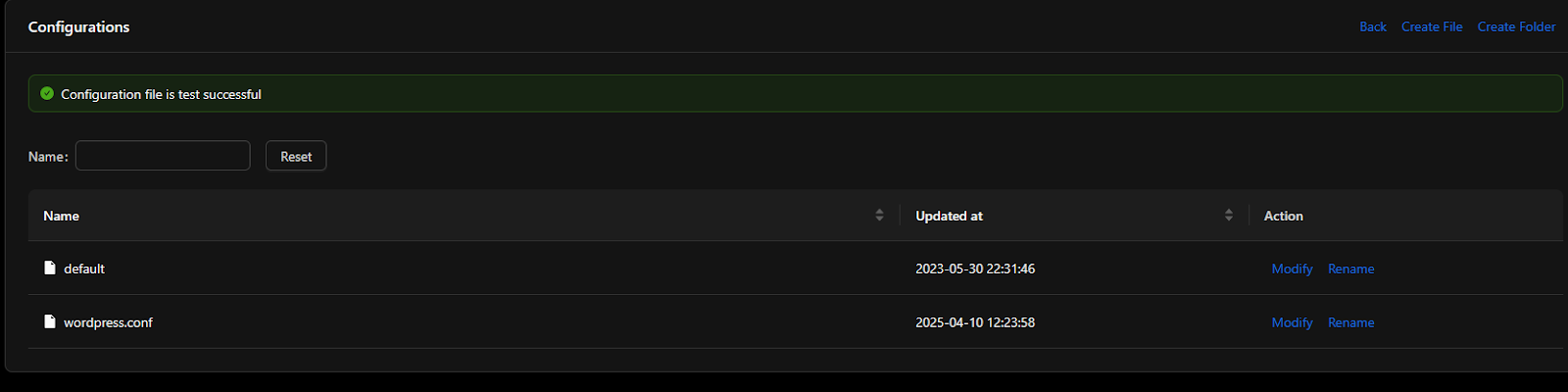The width and height of the screenshot is (1568, 392).
Task: Open the Create File link
Action: tap(1432, 26)
